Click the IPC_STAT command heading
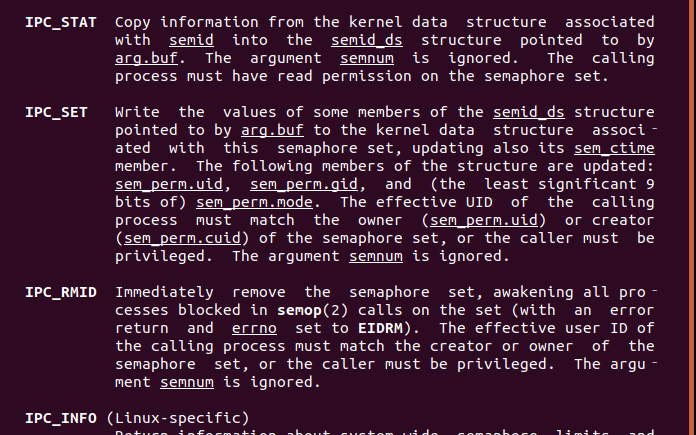Viewport: 696px width, 435px height. click(61, 23)
